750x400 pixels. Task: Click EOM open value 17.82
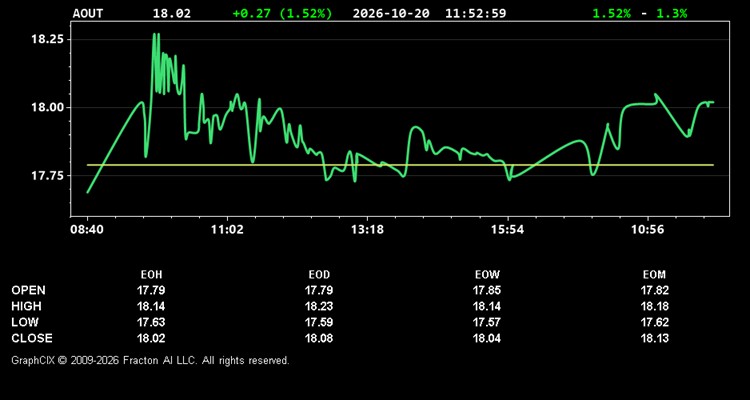pos(654,290)
